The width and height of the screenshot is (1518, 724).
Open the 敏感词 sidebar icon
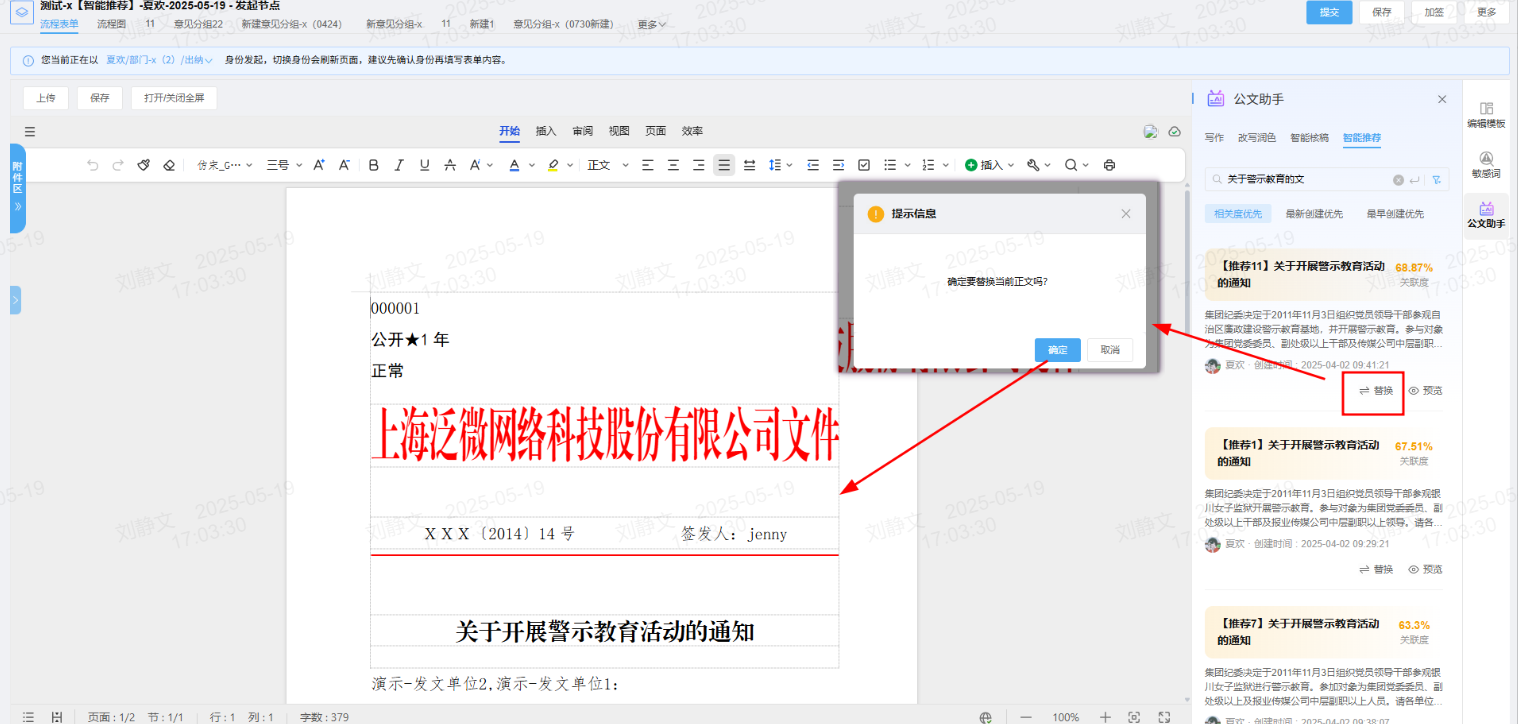tap(1486, 165)
